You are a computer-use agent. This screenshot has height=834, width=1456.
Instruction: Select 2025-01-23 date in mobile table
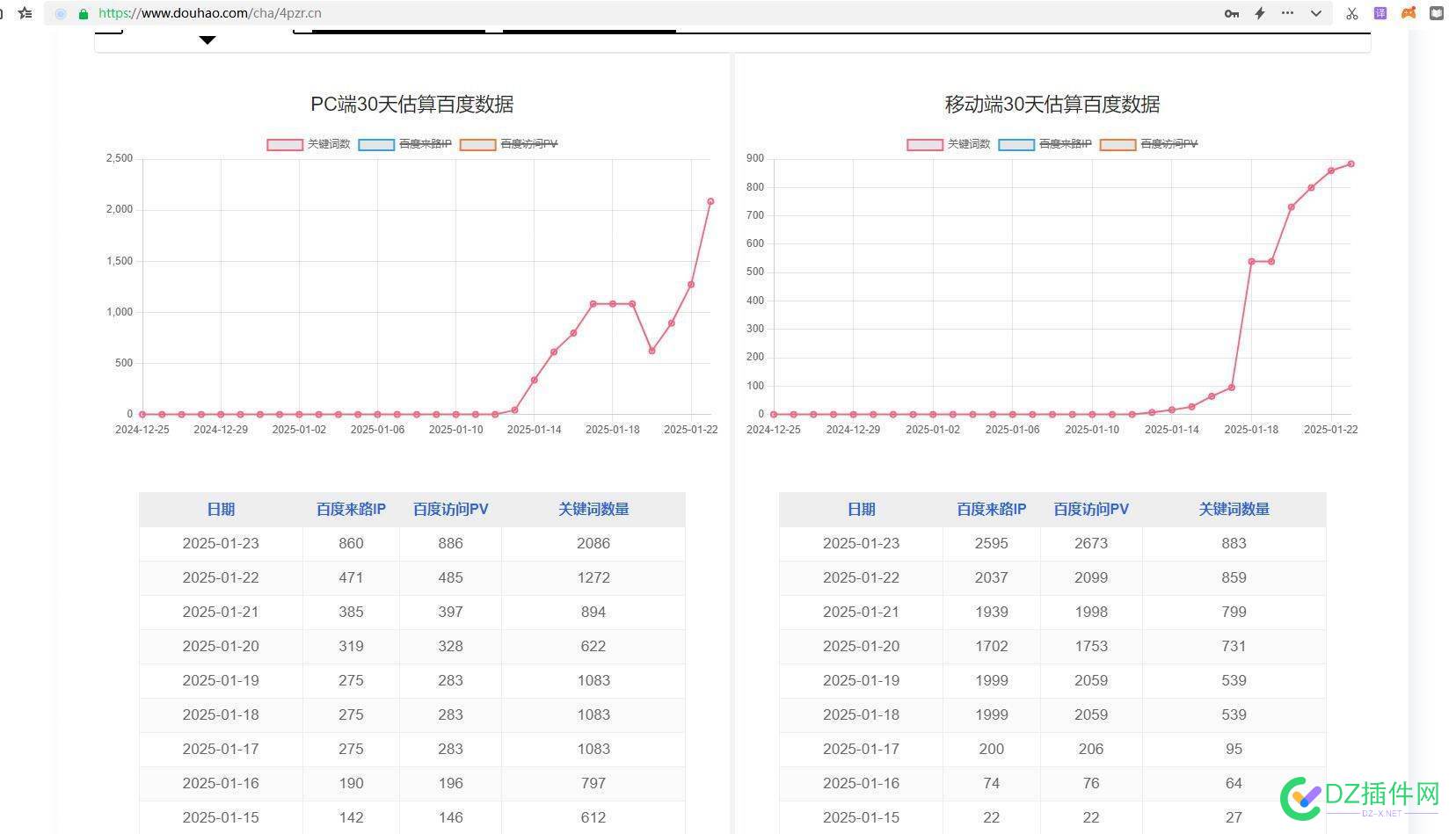pos(862,543)
